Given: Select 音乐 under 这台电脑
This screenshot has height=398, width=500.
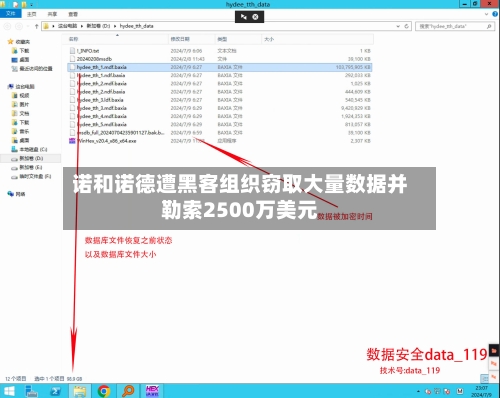Looking at the screenshot, I should [24, 131].
